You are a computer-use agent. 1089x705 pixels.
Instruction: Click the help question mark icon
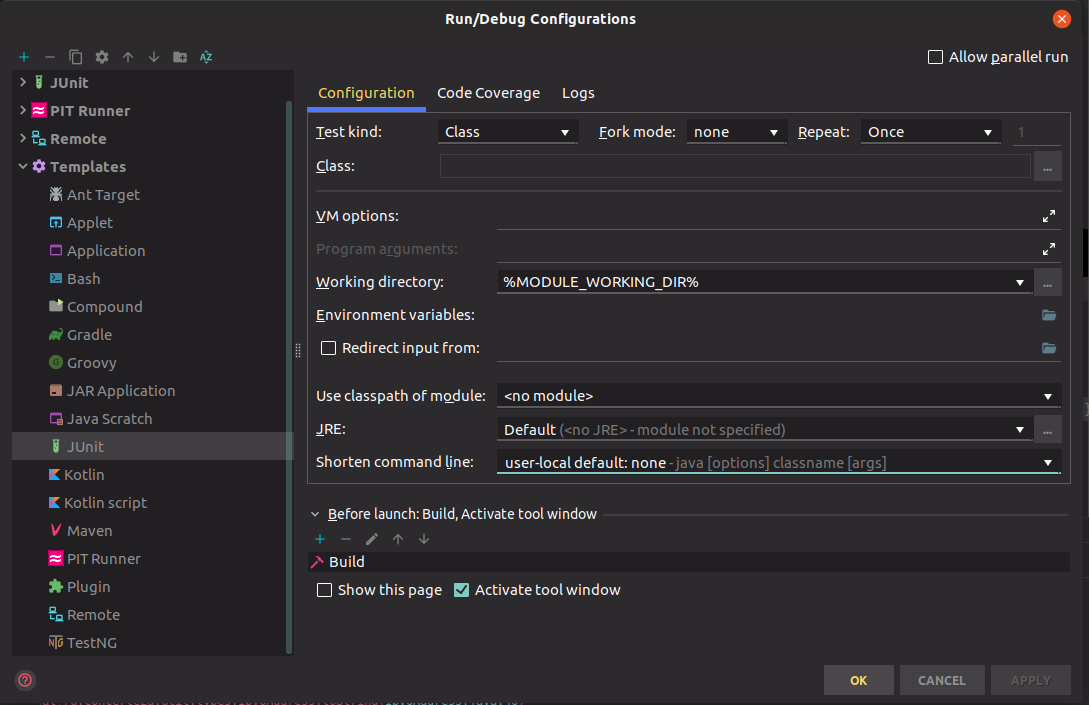[x=25, y=680]
